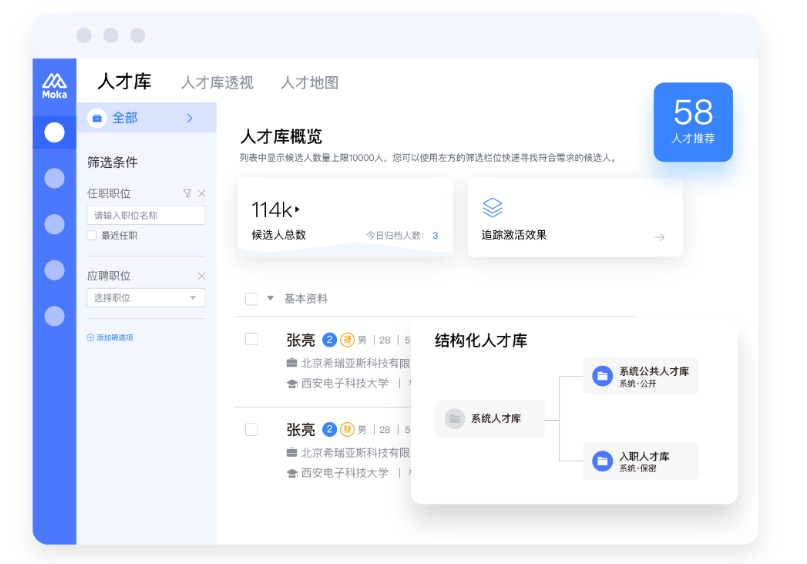Switch to 人才库透视 tab
This screenshot has height=564, width=807.
coord(217,82)
